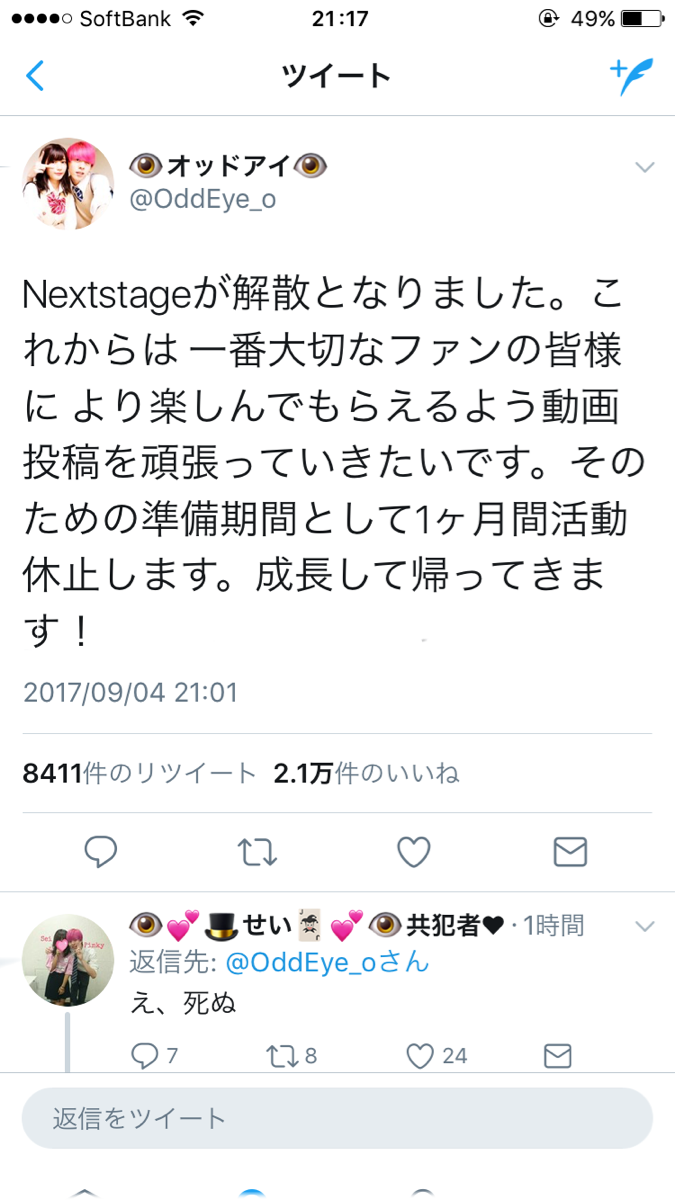The width and height of the screenshot is (675, 1200).
Task: Tap reply bubble icon under main tweet
Action: pos(101,851)
